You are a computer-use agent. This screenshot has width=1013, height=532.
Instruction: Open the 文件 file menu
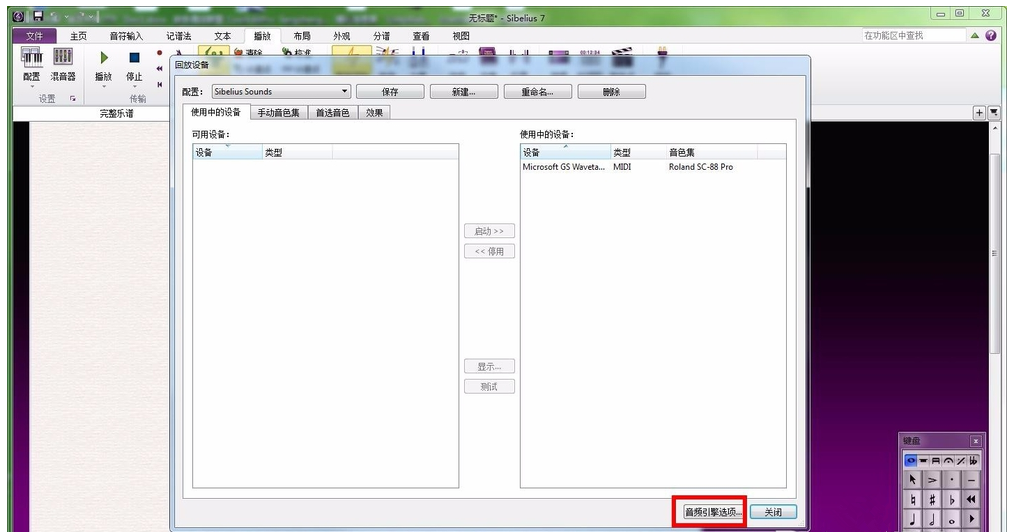[34, 36]
